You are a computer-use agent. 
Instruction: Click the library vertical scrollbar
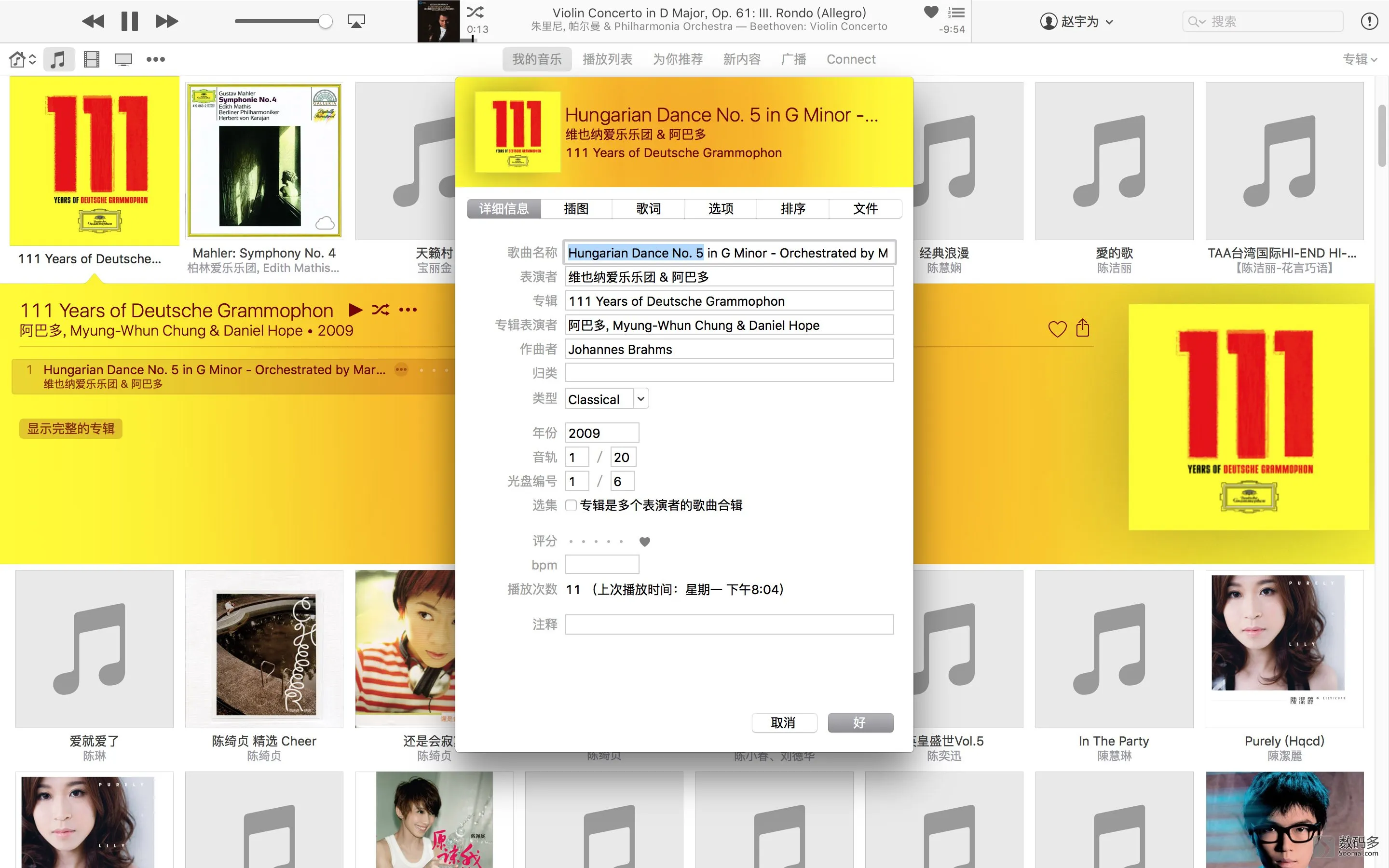(x=1382, y=136)
